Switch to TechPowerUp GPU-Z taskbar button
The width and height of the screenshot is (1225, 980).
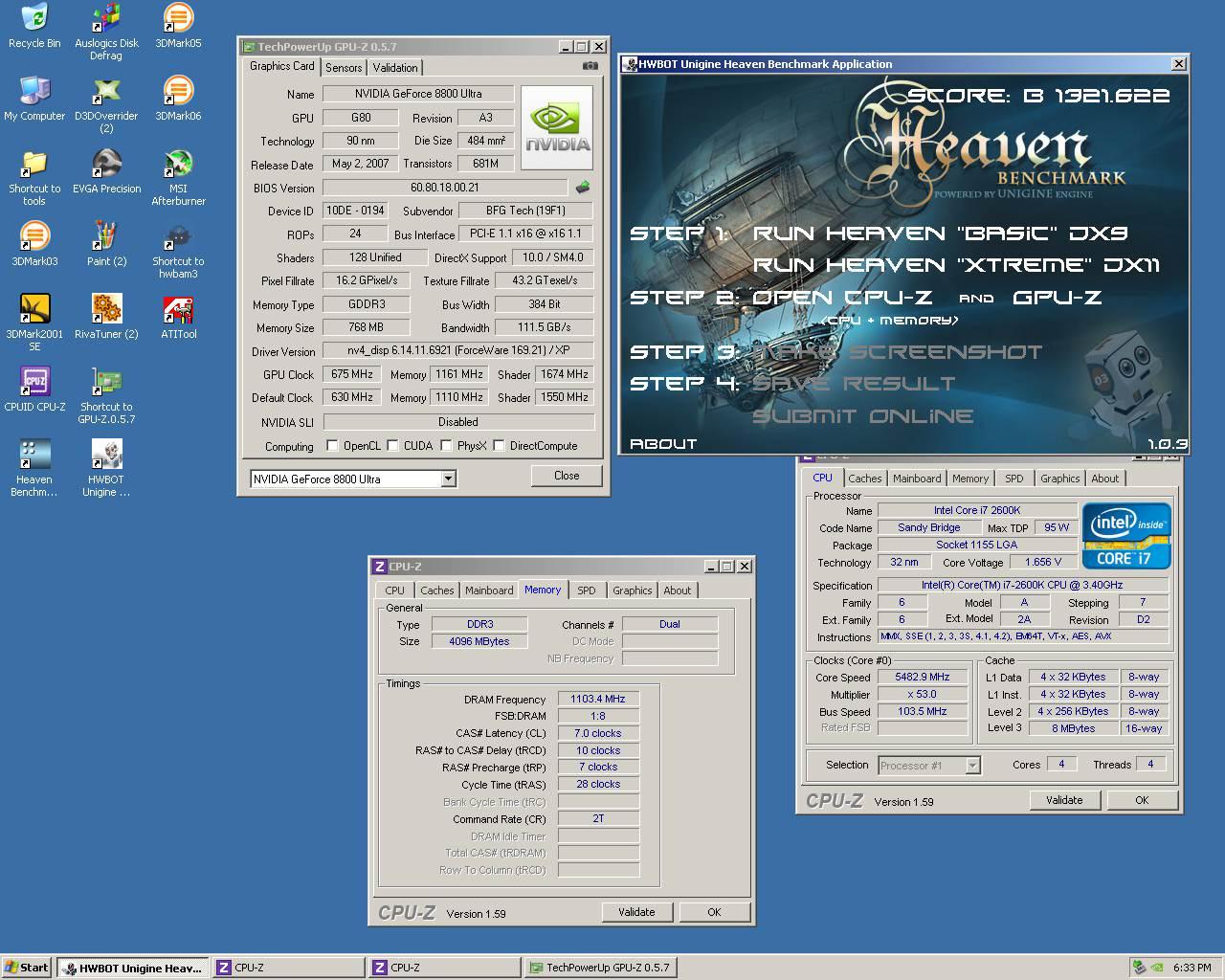601,968
